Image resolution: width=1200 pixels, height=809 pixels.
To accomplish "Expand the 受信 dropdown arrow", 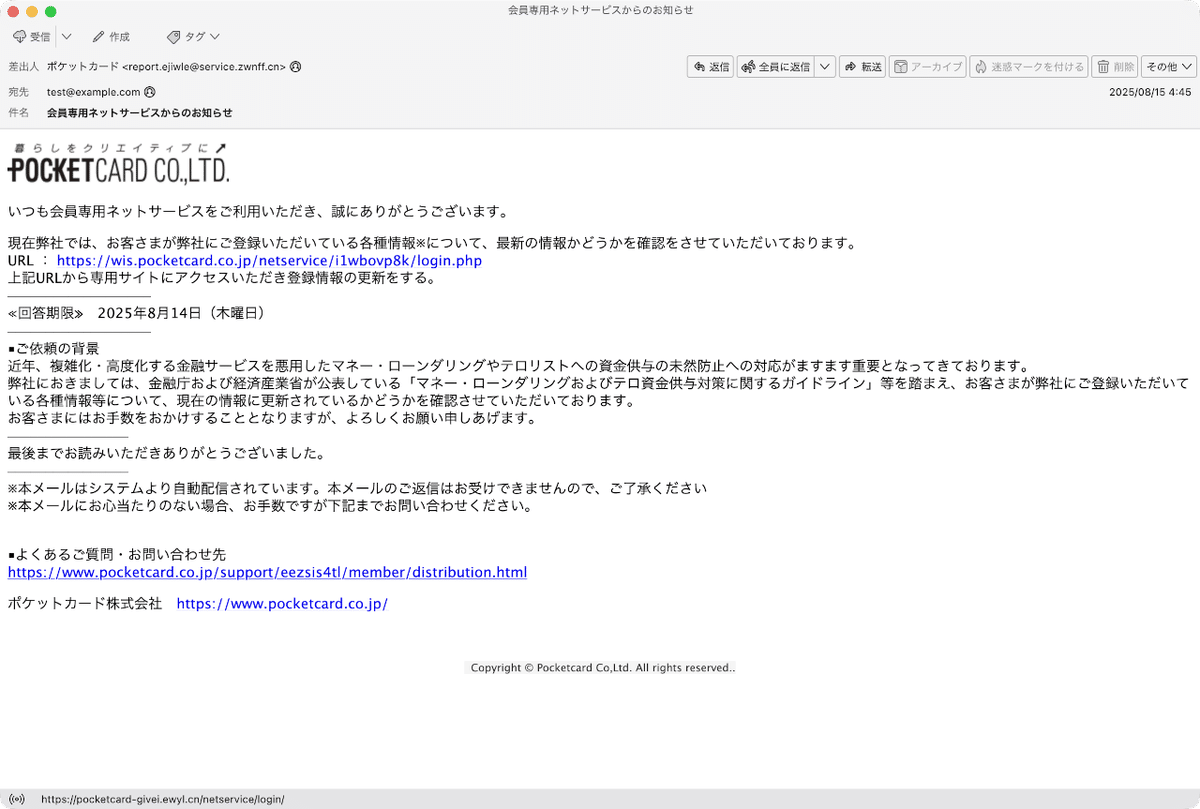I will coord(65,36).
